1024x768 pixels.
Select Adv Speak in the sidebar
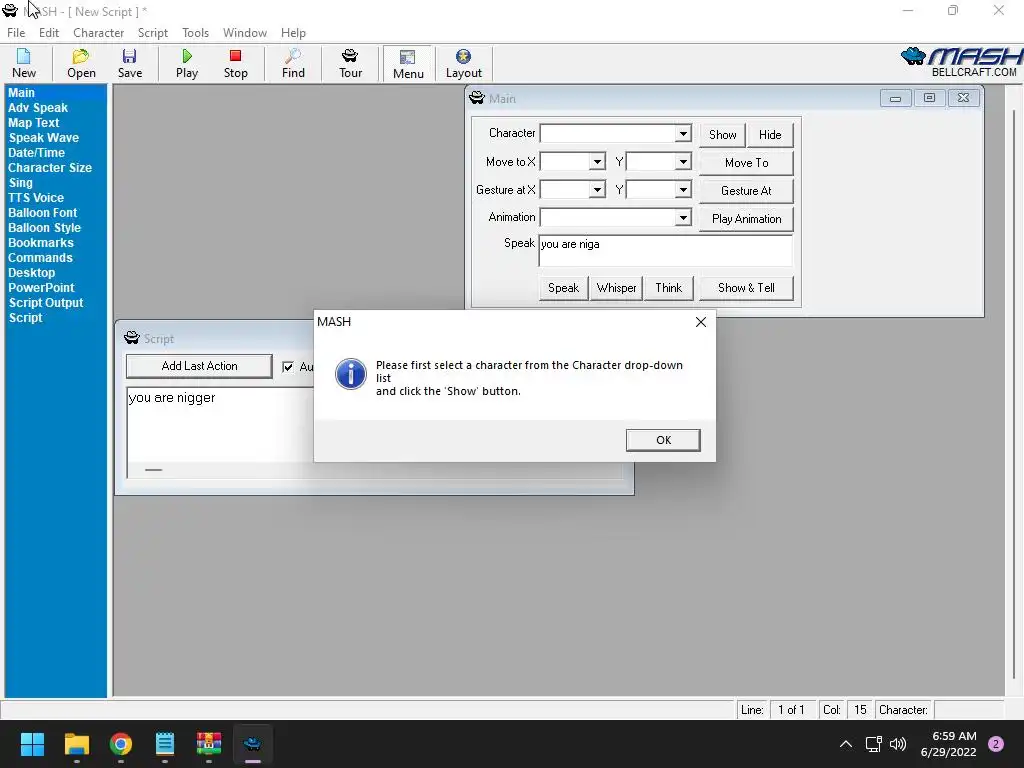[x=38, y=108]
